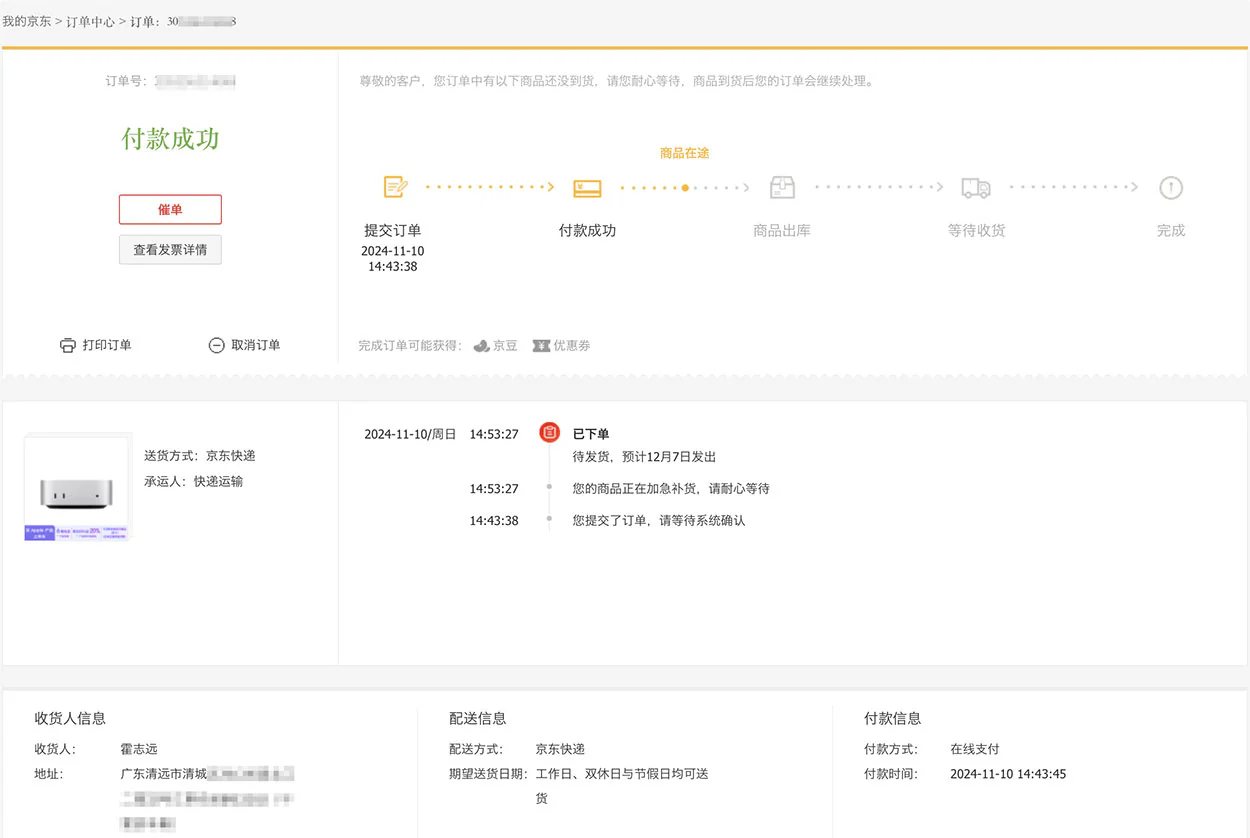Click the completion exclamation icon
This screenshot has width=1250, height=838.
1171,187
